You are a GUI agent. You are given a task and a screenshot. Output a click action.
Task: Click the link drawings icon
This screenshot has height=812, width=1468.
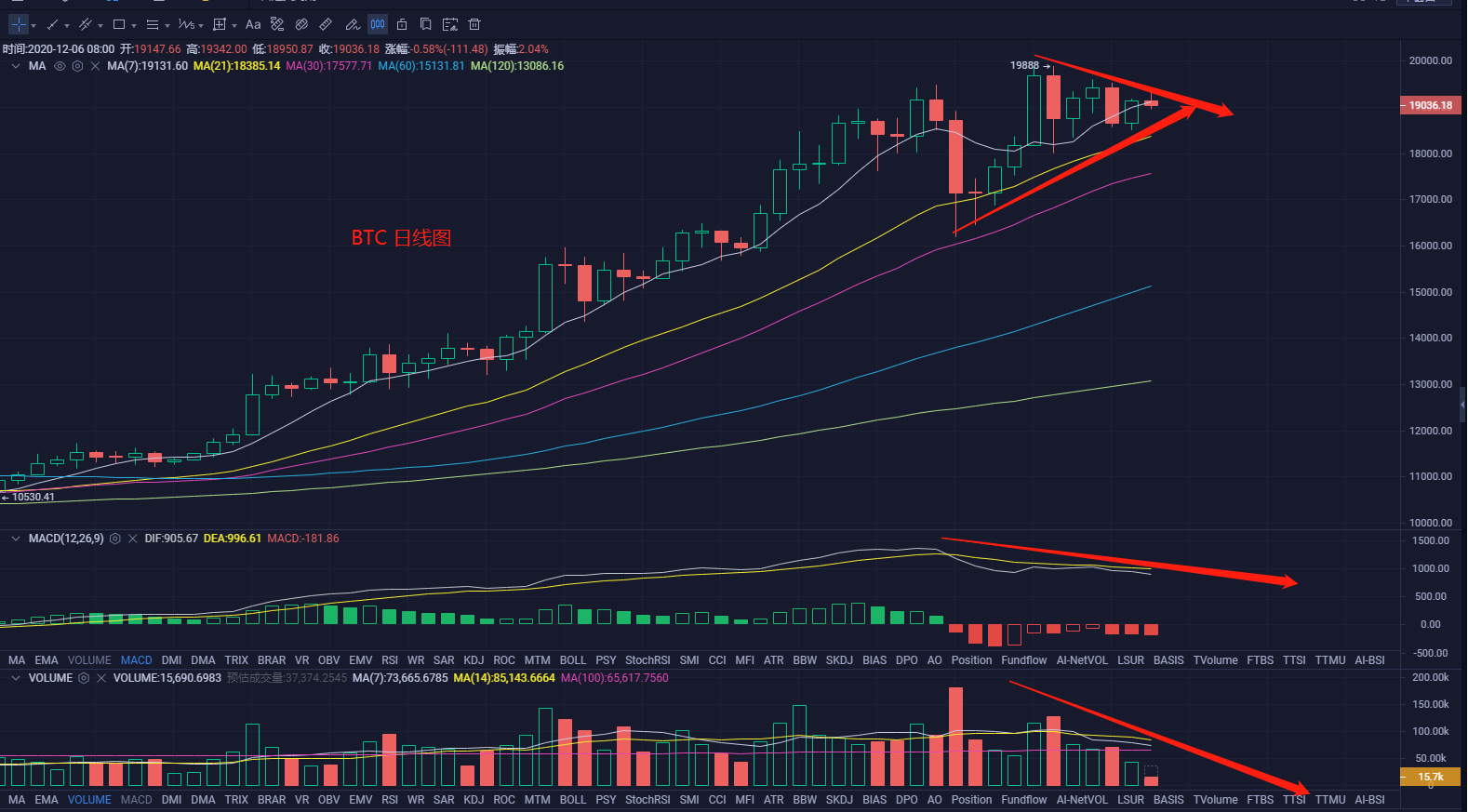coord(301,24)
